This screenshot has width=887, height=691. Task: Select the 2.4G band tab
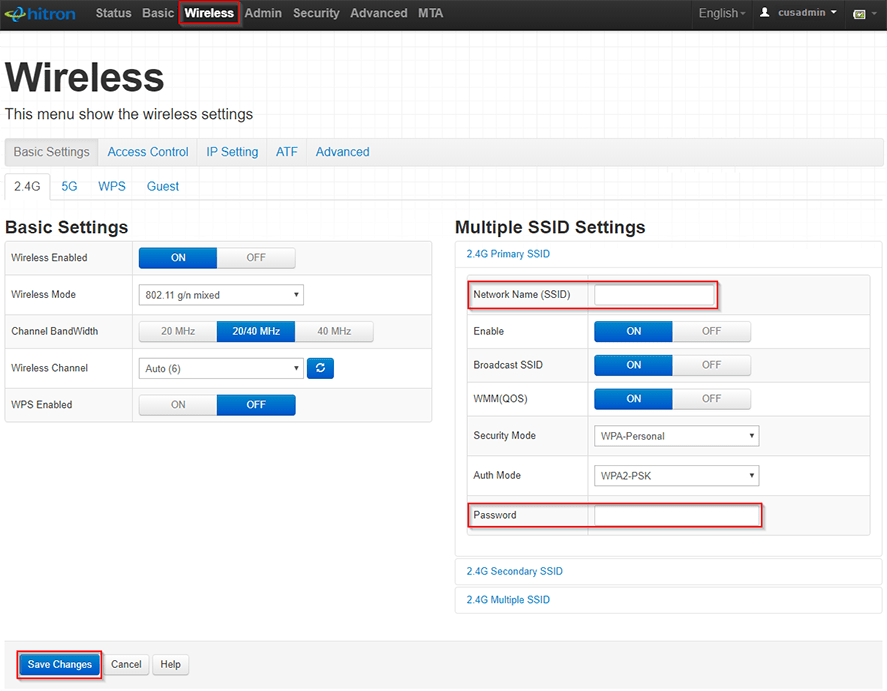[27, 187]
